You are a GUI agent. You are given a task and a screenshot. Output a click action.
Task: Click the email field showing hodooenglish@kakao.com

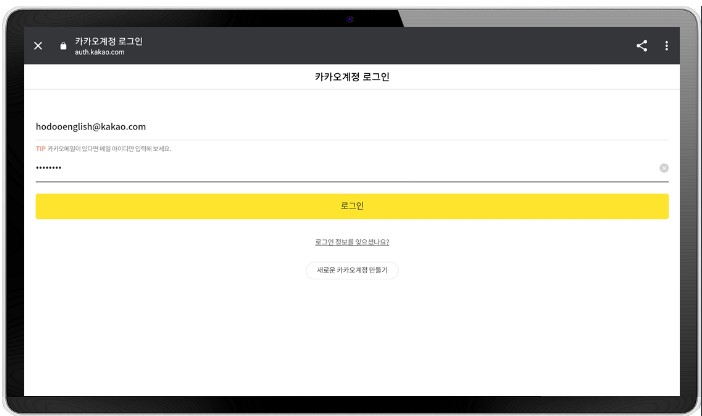(x=352, y=127)
